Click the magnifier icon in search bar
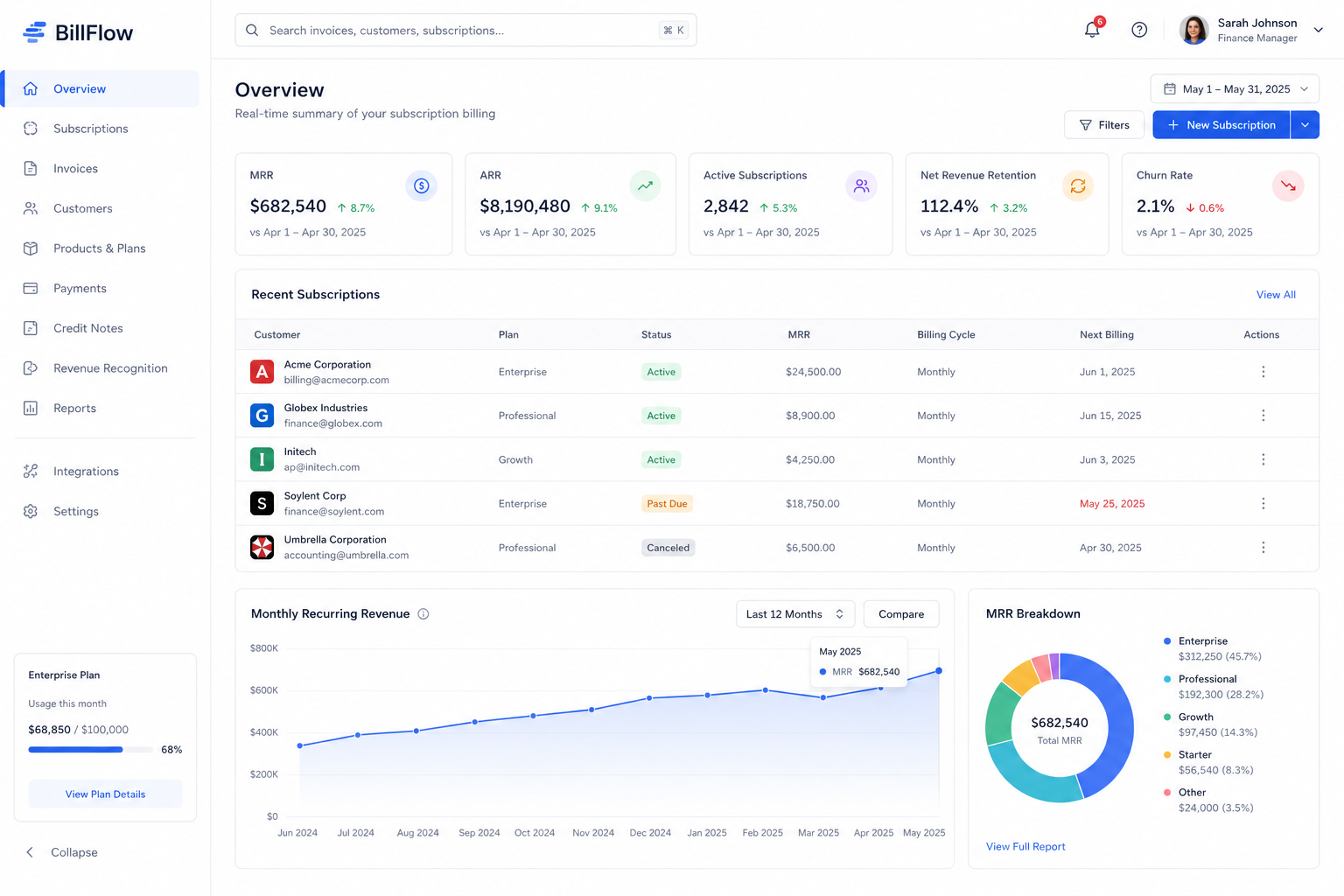The image size is (1344, 896). (x=252, y=30)
